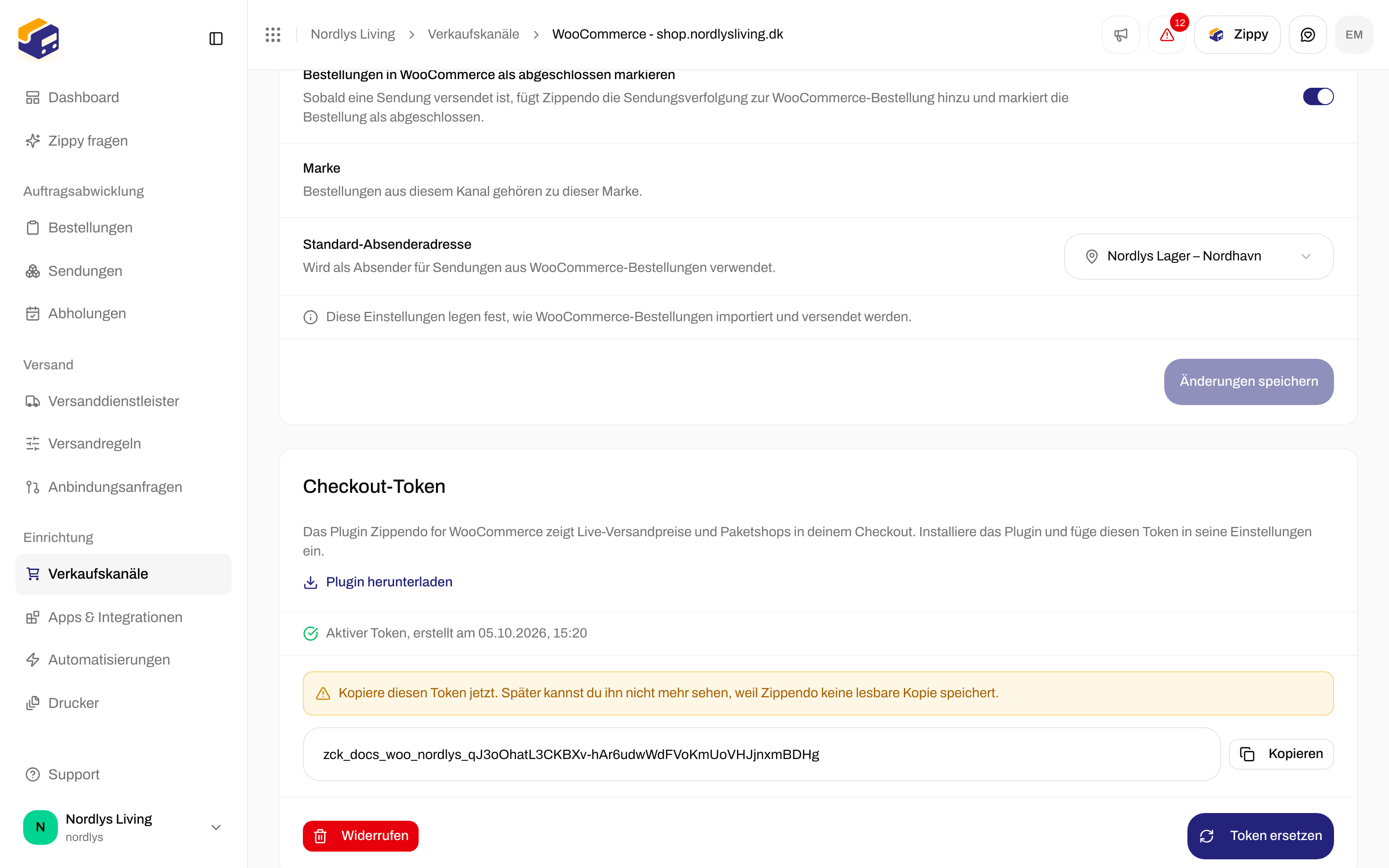The height and width of the screenshot is (868, 1389).
Task: Disable the mark orders completed toggle
Action: coord(1318,96)
